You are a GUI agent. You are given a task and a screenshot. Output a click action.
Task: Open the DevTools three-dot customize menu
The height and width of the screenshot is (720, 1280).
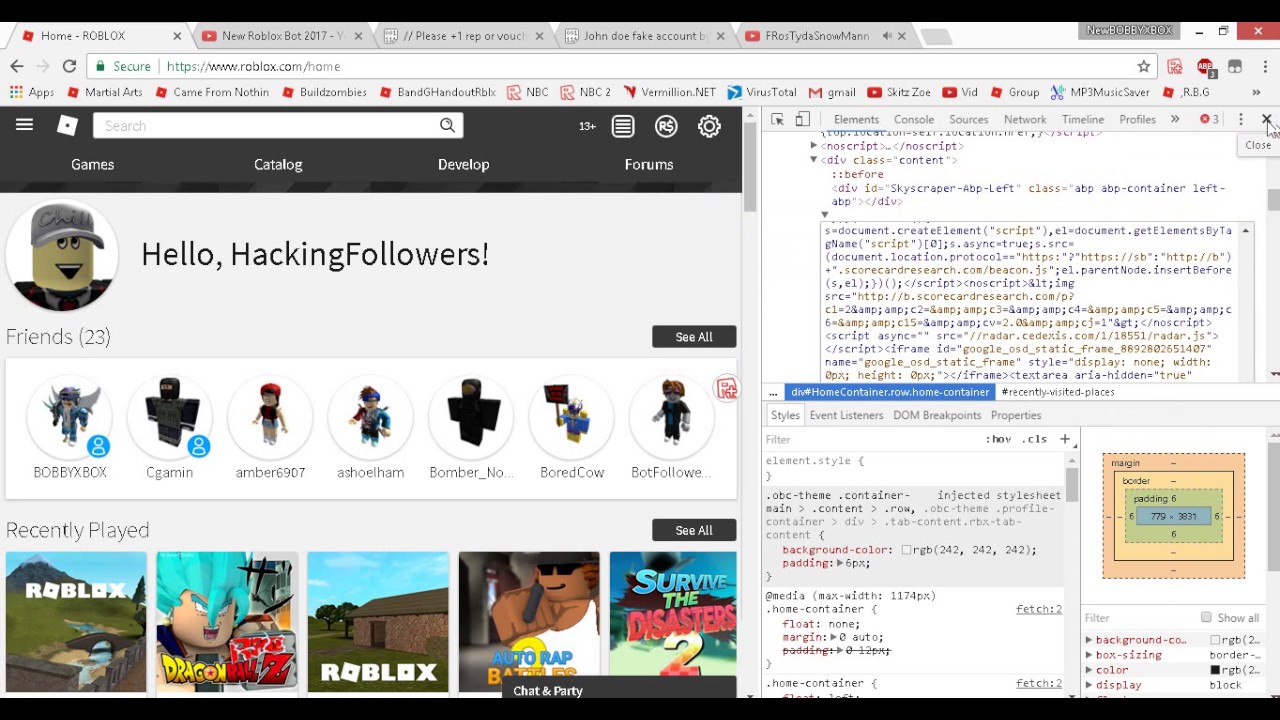coord(1241,119)
